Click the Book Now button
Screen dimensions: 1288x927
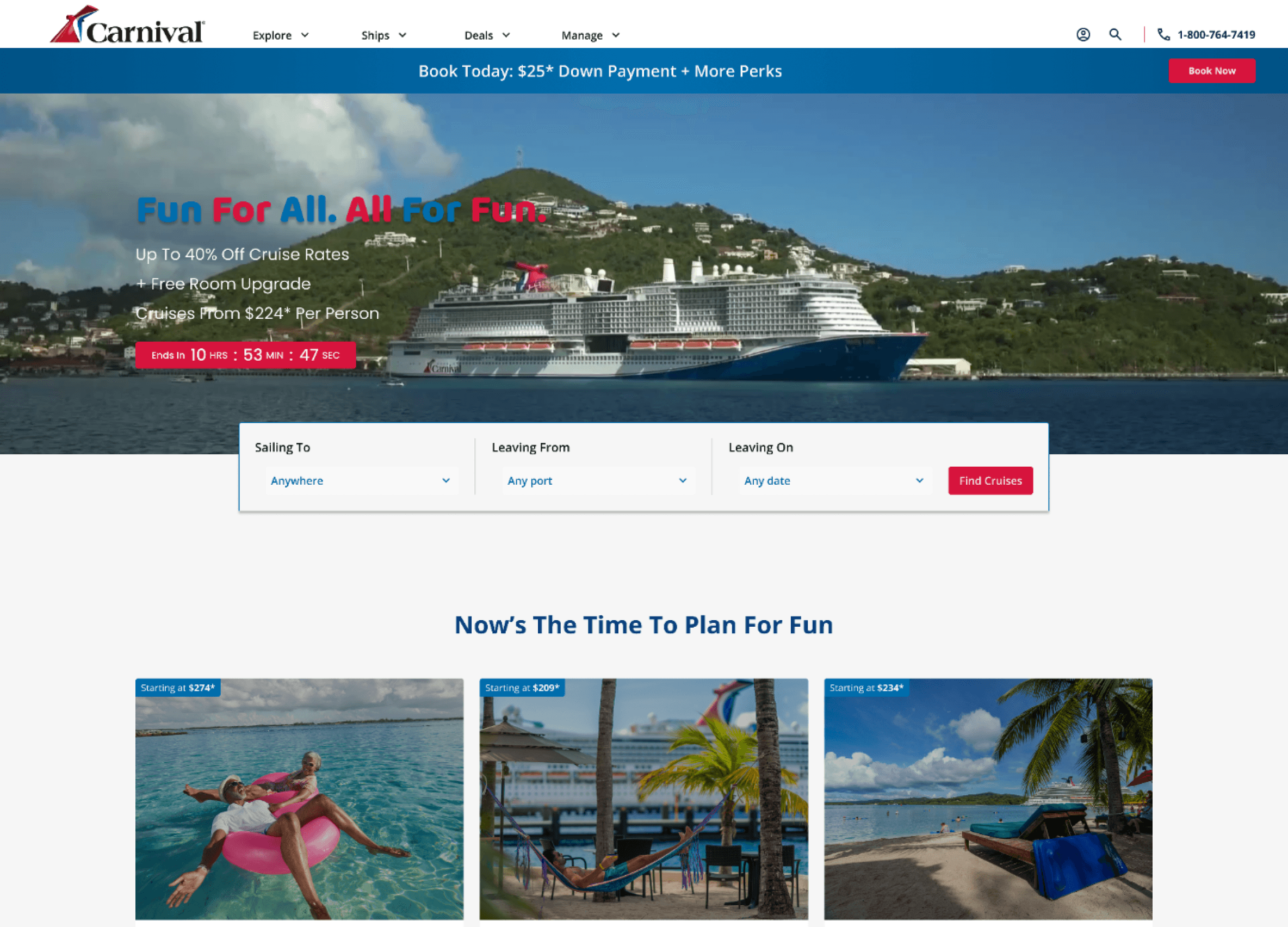coord(1212,71)
